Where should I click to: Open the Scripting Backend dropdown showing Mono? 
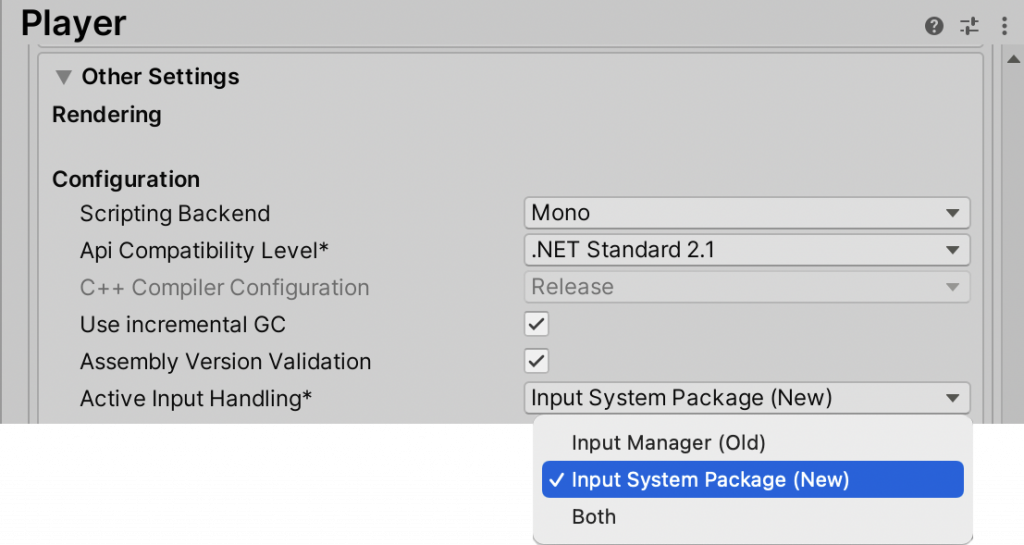coord(746,213)
